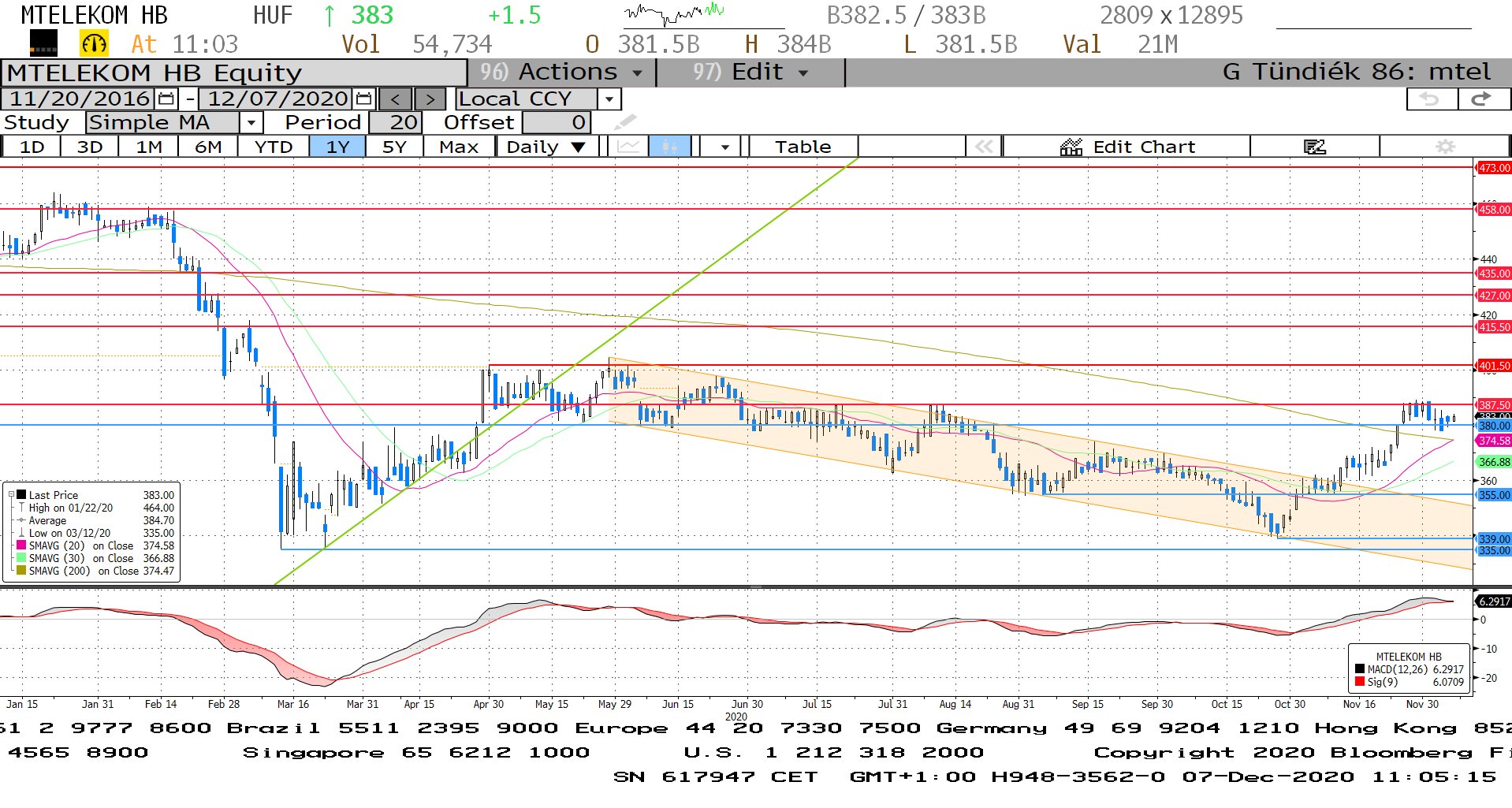The image size is (1512, 808).
Task: Click the start date 11/20/2016 field
Action: 80,99
